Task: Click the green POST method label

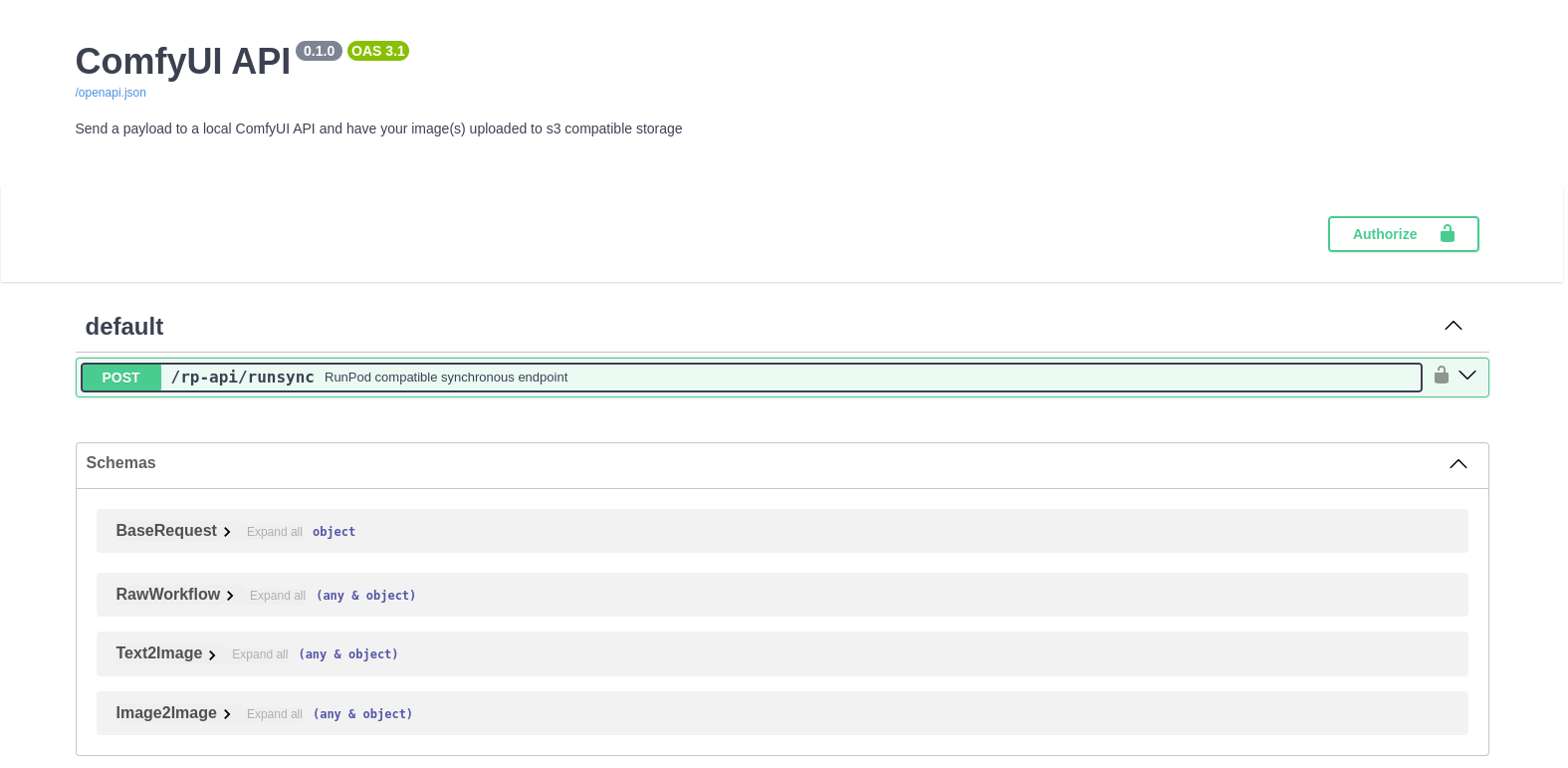Action: coord(120,378)
